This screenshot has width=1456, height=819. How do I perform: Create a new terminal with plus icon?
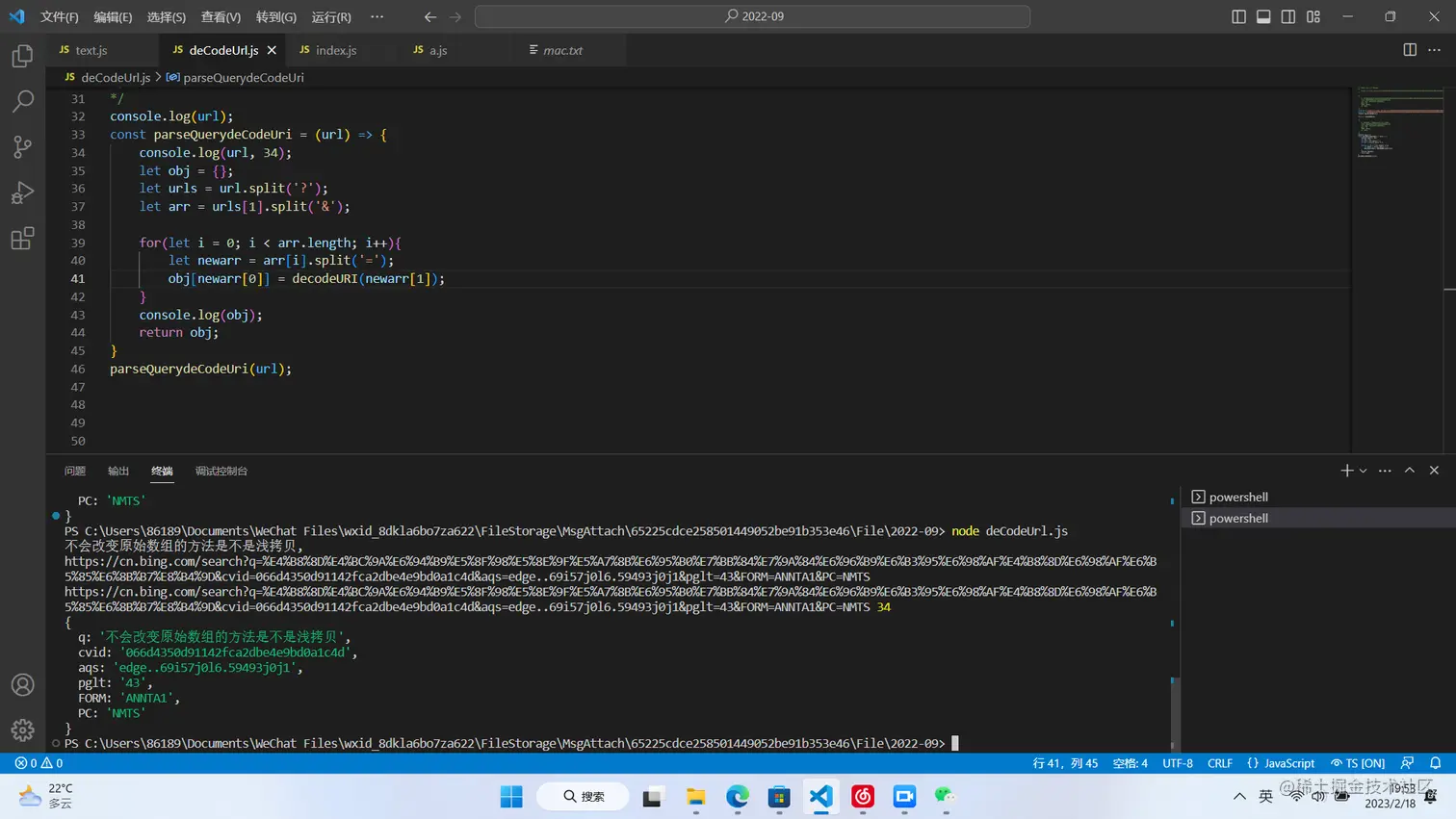click(x=1346, y=471)
